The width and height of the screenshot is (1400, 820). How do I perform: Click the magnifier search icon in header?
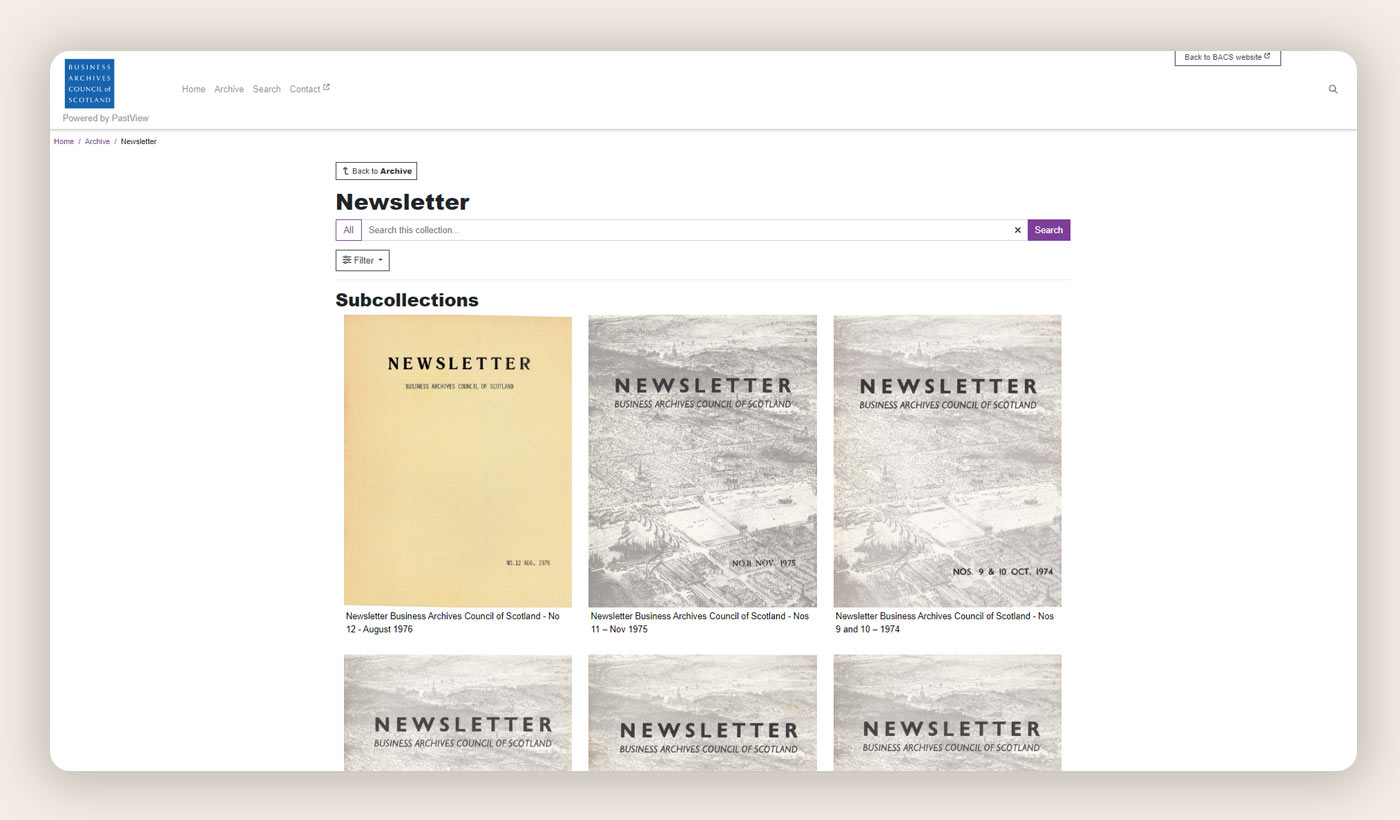click(1332, 89)
